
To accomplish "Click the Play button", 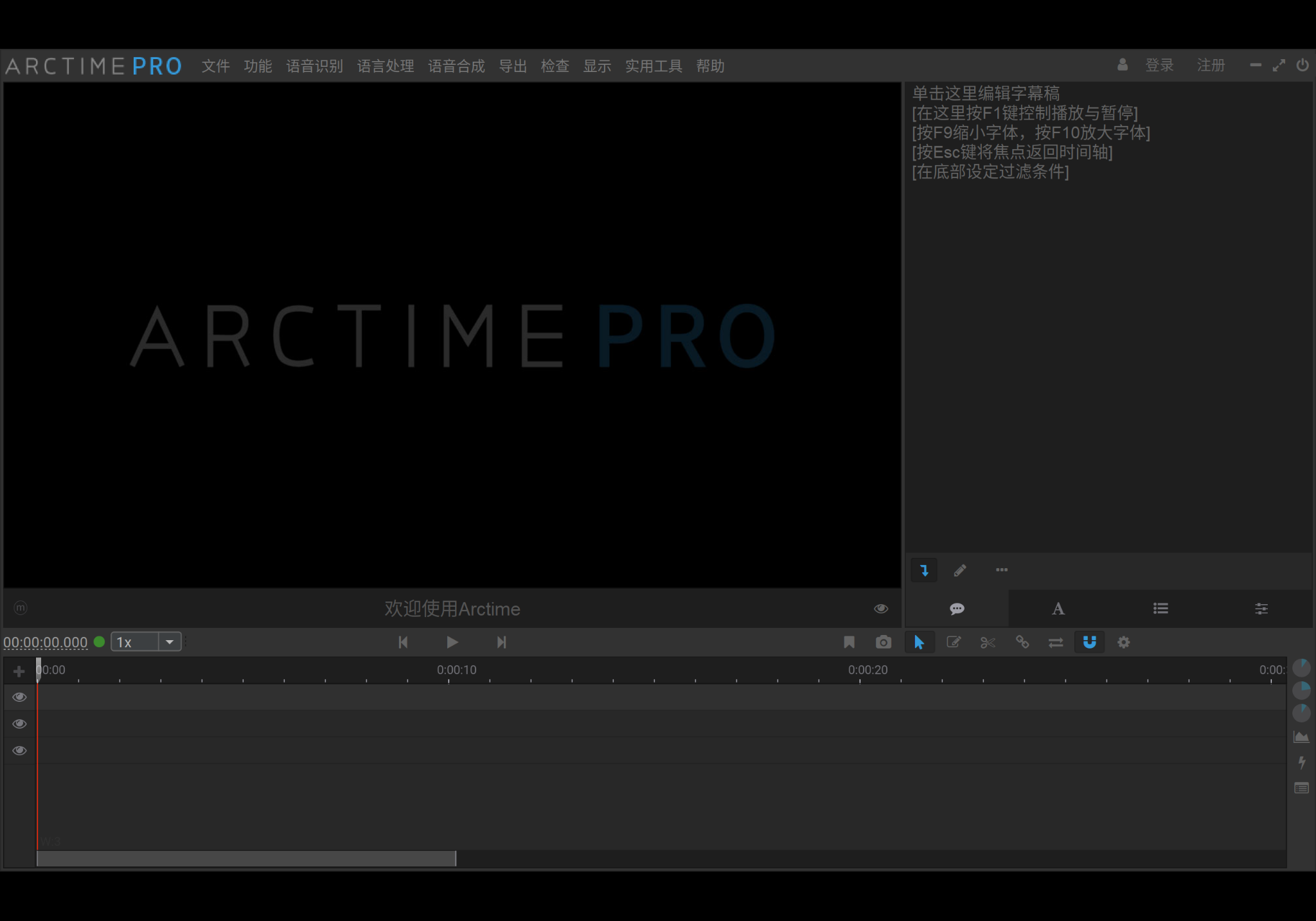I will (452, 642).
